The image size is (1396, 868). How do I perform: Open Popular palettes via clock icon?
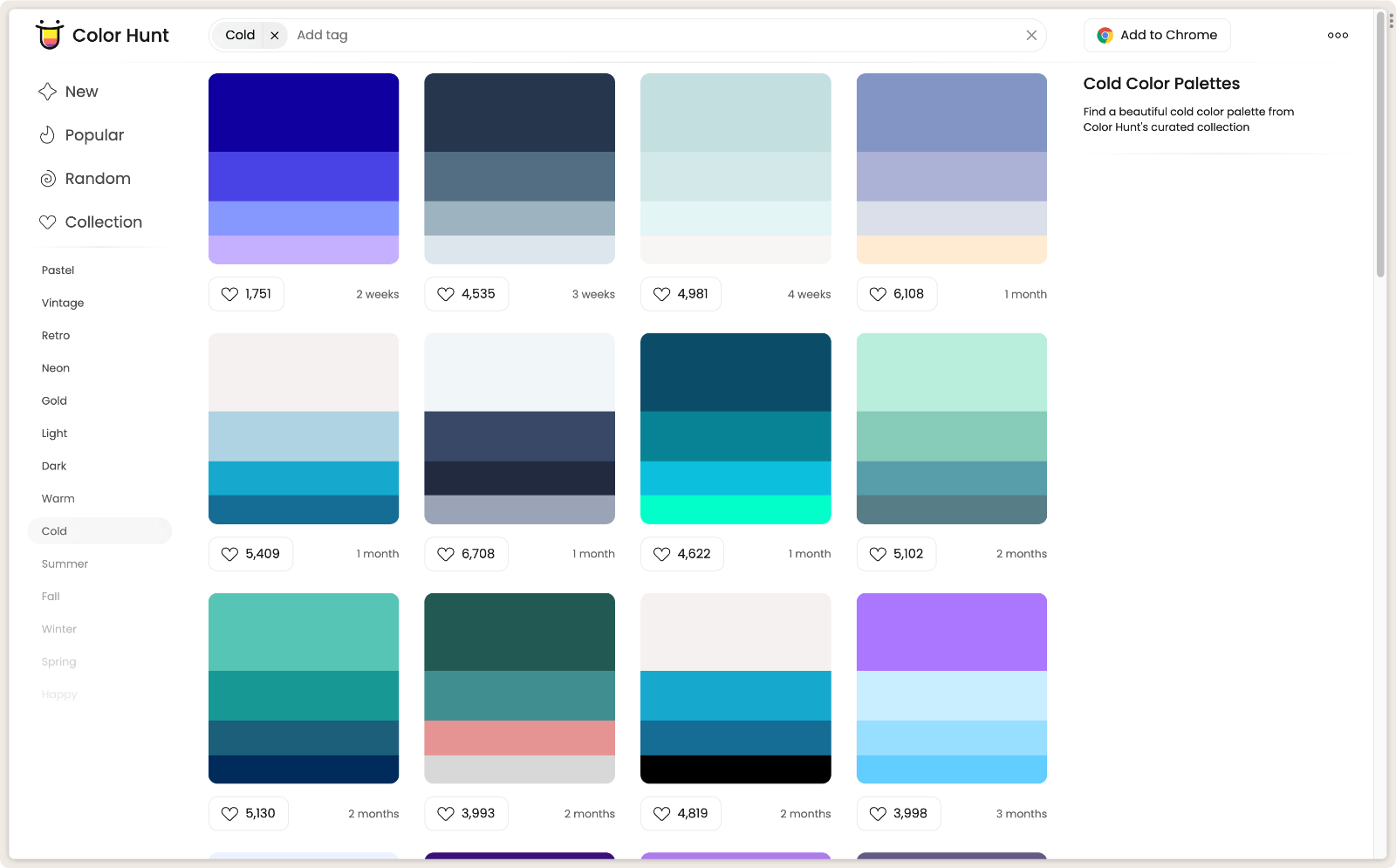point(48,134)
